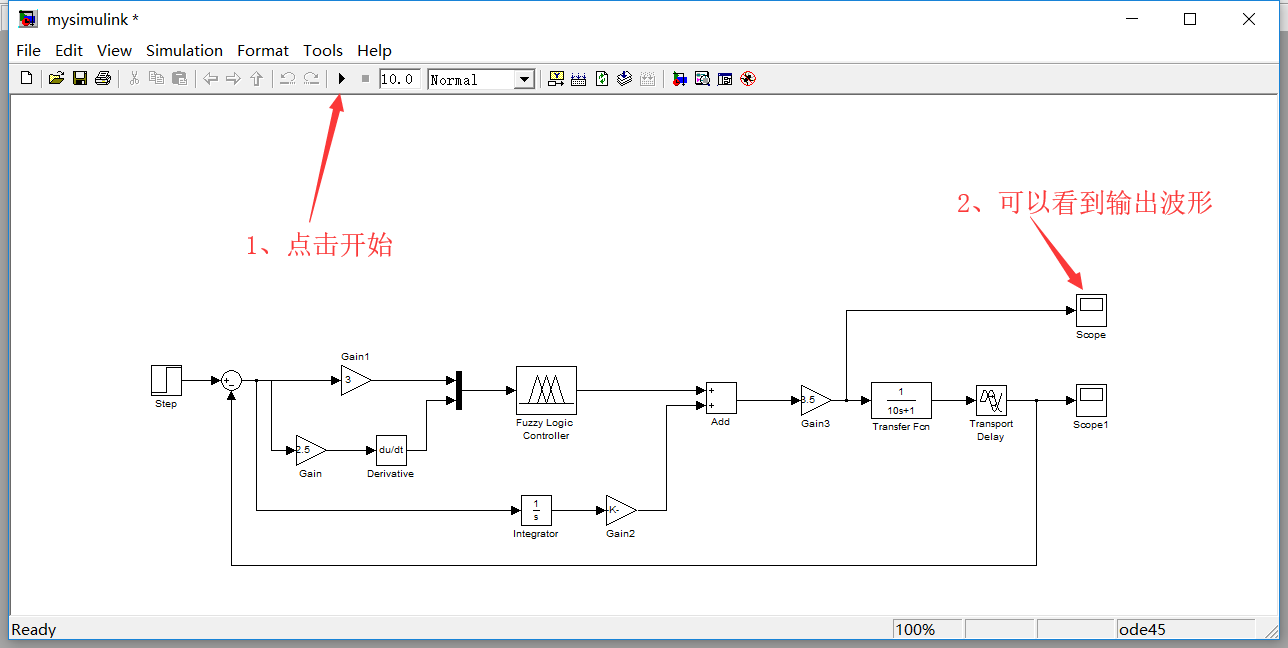
Task: Click the "Transfer Fcn" block label
Action: pos(901,427)
